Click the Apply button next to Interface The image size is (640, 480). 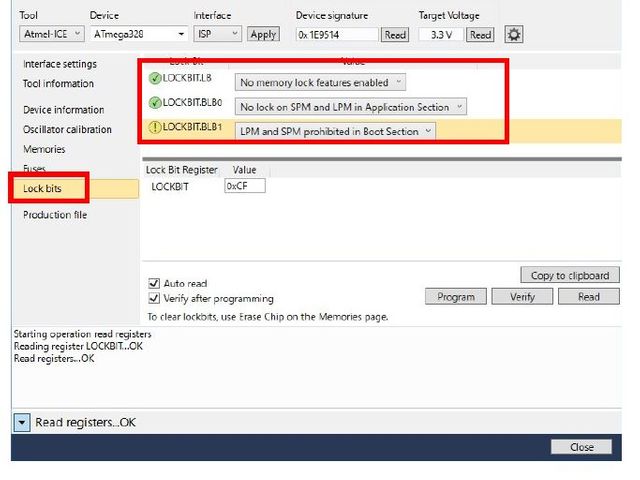click(263, 34)
